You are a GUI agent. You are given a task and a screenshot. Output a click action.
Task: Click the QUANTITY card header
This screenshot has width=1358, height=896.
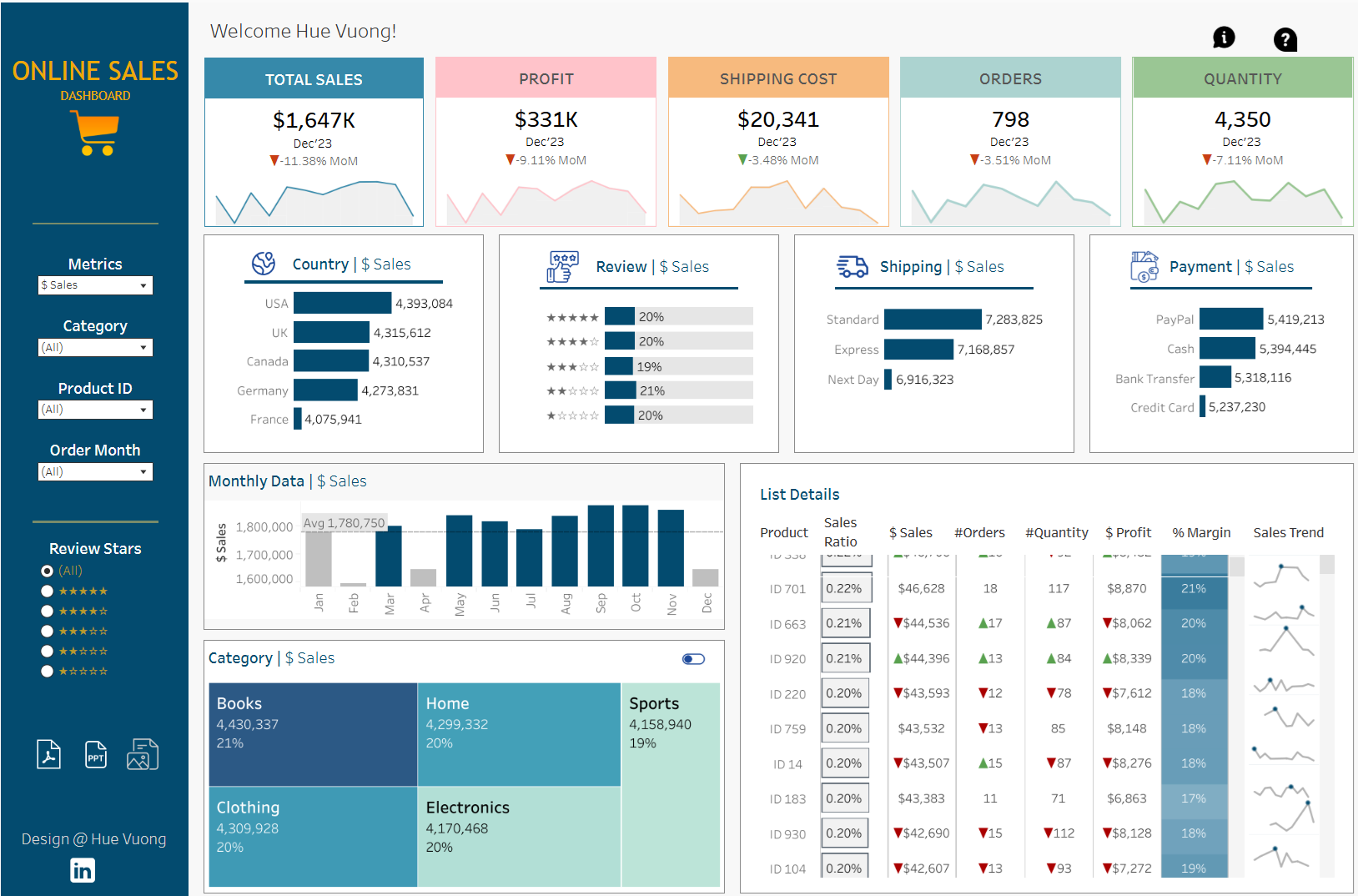tap(1242, 78)
